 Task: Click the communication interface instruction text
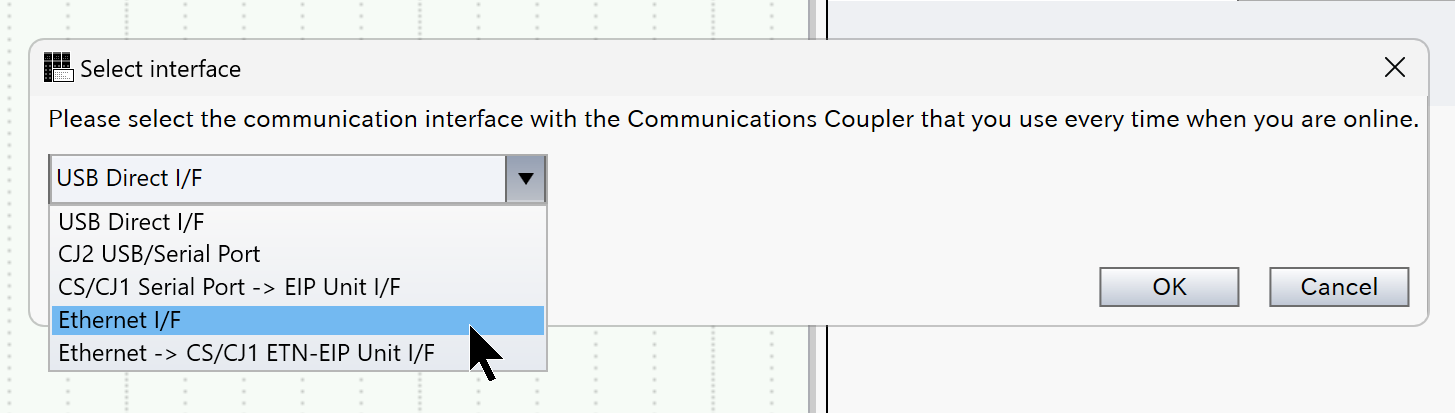point(733,120)
